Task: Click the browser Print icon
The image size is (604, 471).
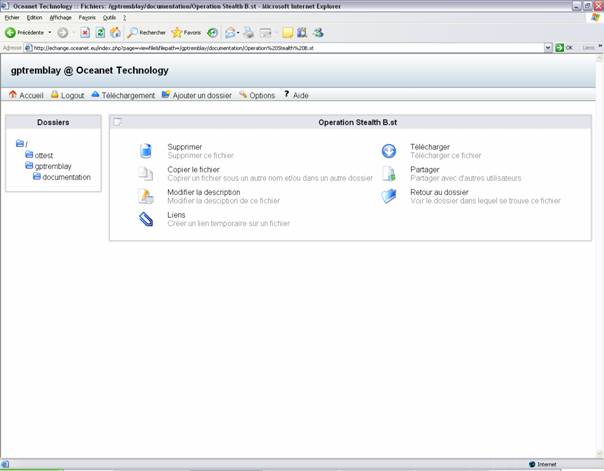Action: (248, 33)
